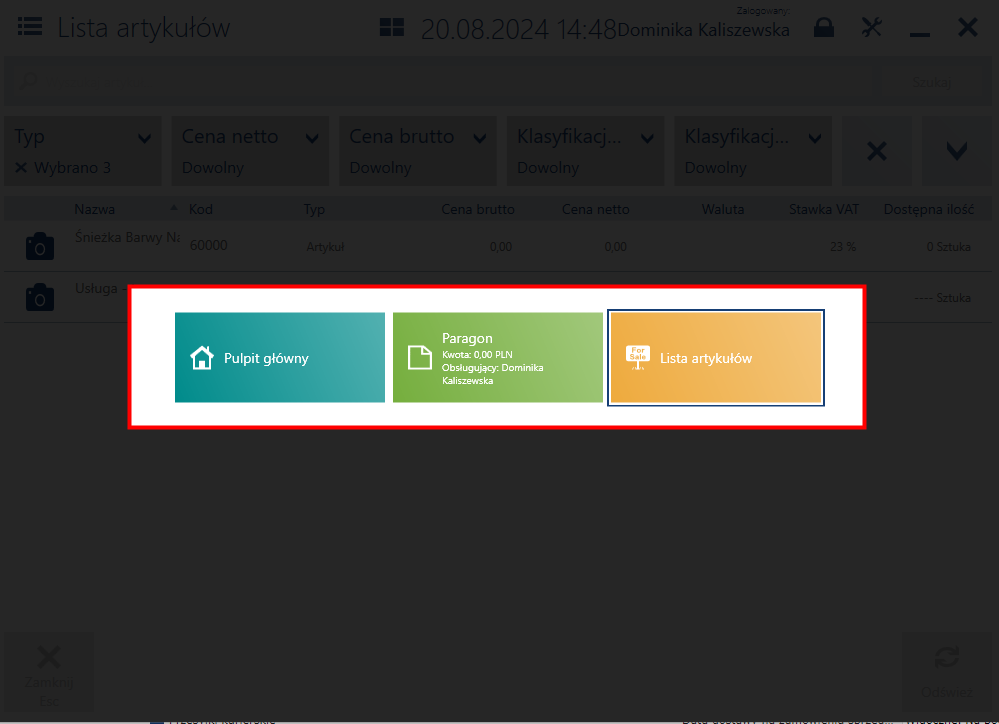The height and width of the screenshot is (724, 999).
Task: Clear all filters with the X button
Action: click(877, 151)
